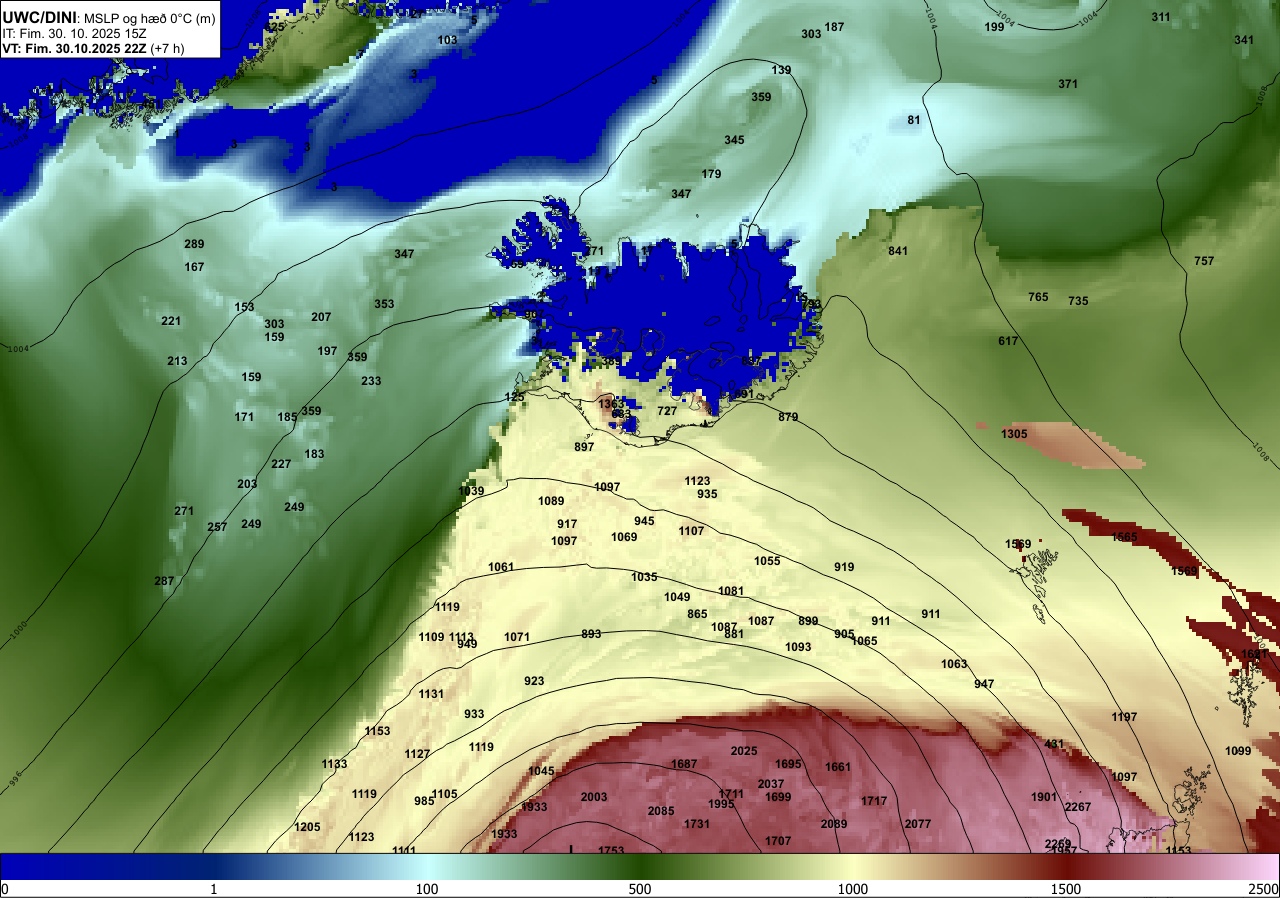Viewport: 1280px width, 898px height.
Task: Click the map value 945
Action: (644, 521)
